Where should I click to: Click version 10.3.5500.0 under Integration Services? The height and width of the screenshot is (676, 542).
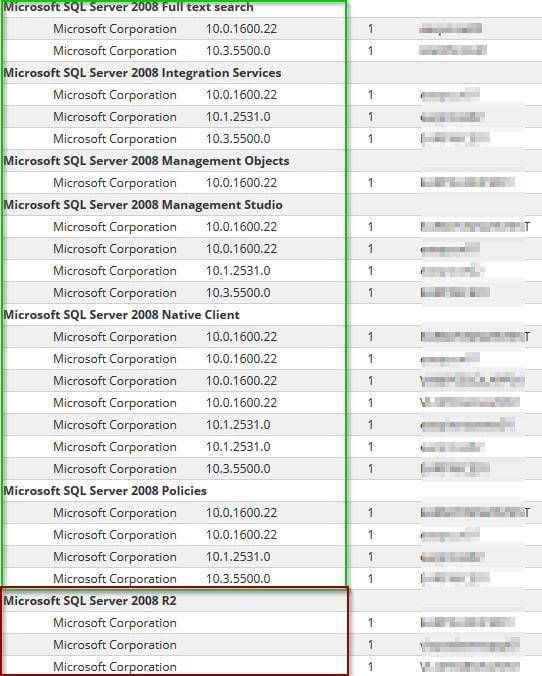tap(238, 139)
